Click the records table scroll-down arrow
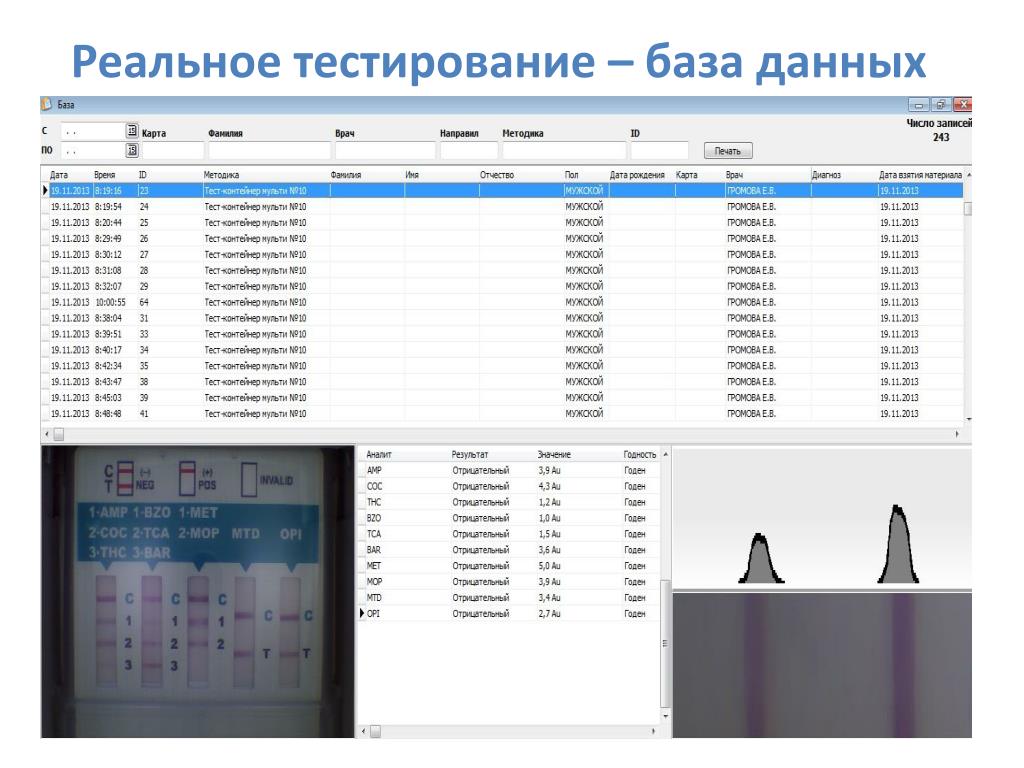1024x768 pixels. click(x=968, y=419)
